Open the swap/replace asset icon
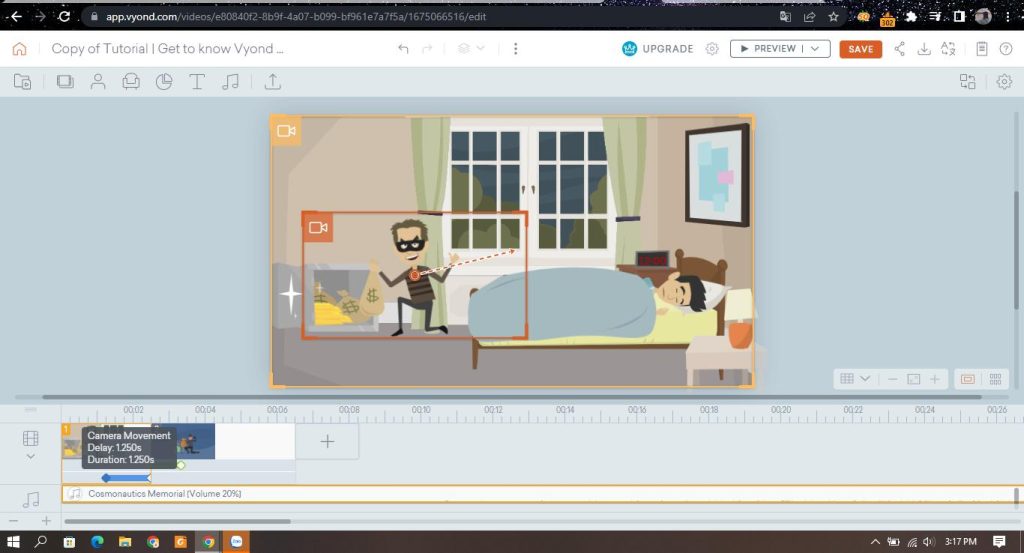This screenshot has width=1024, height=553. (x=967, y=82)
